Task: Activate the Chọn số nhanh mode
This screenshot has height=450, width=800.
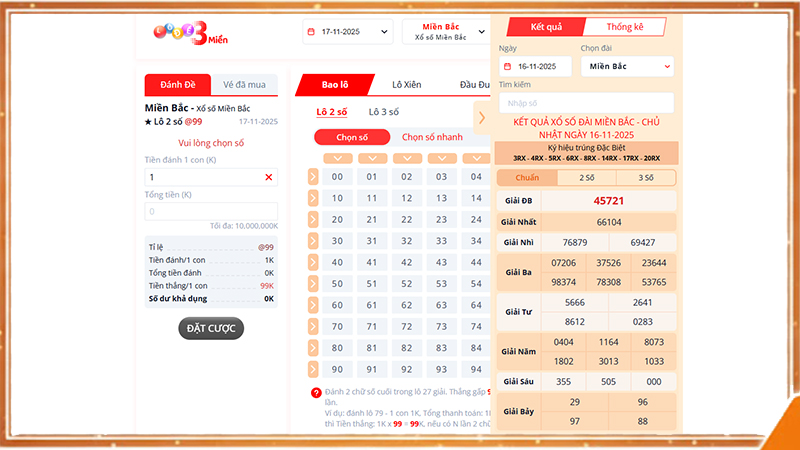Action: coord(432,137)
